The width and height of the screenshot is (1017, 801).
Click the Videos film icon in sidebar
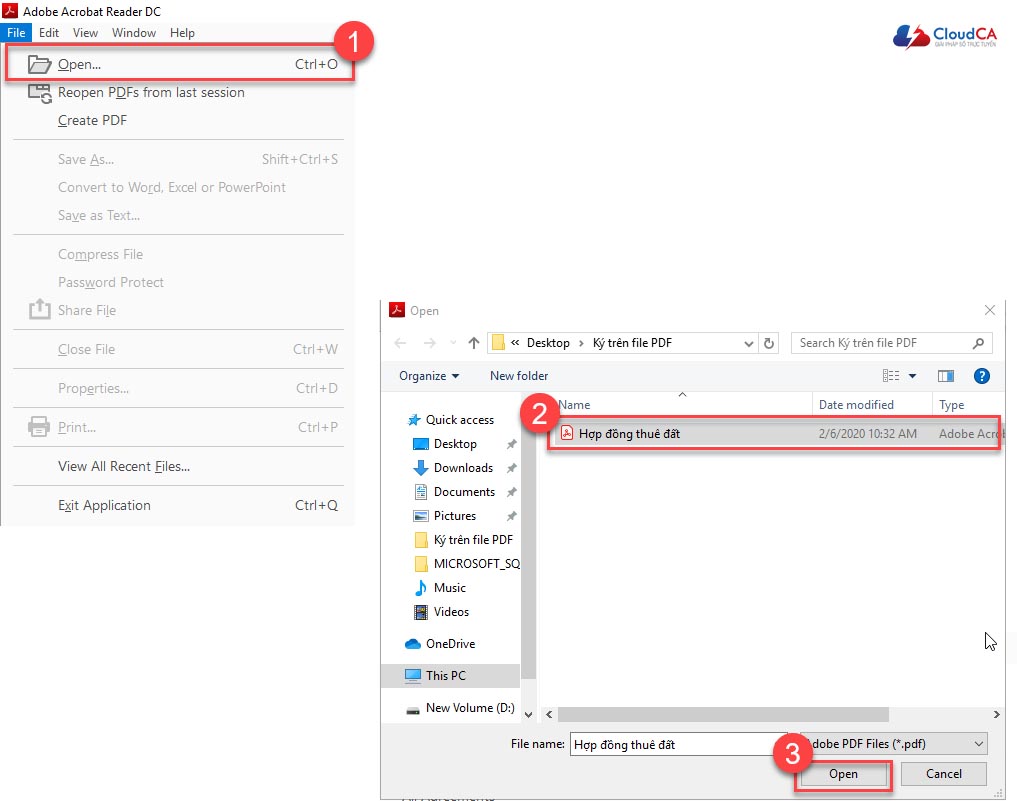(421, 612)
